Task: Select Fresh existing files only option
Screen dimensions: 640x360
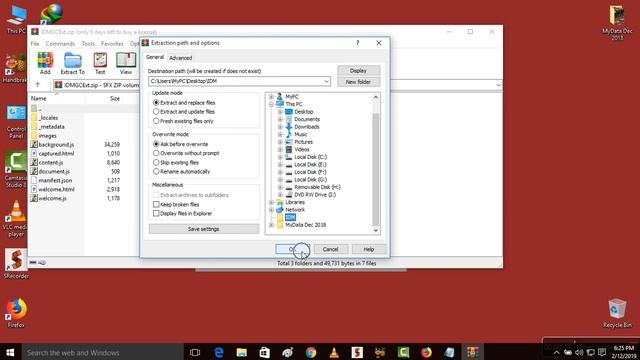Action: [x=183, y=121]
